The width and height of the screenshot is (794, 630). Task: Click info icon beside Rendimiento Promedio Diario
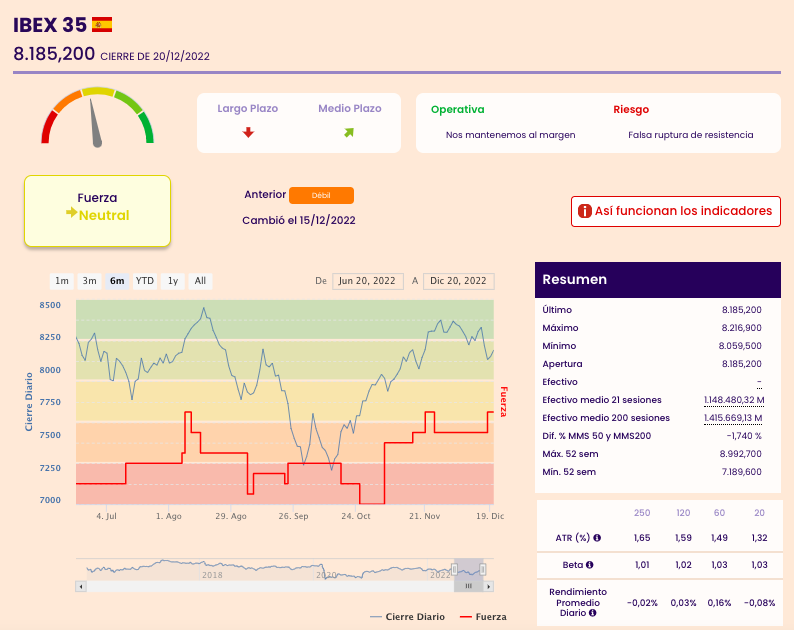tap(592, 613)
